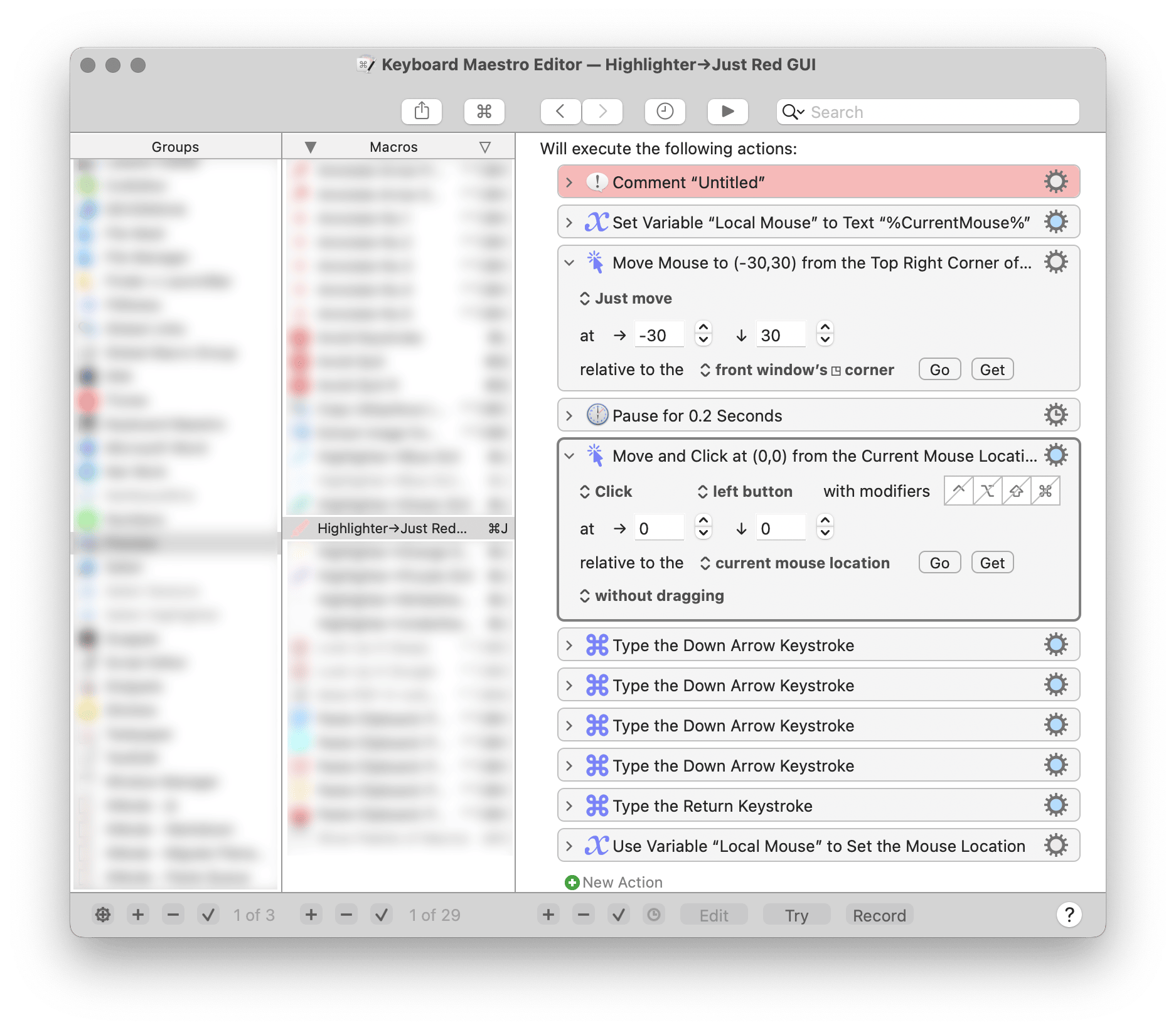
Task: Open gear menu of Set Variable action
Action: (x=1056, y=222)
